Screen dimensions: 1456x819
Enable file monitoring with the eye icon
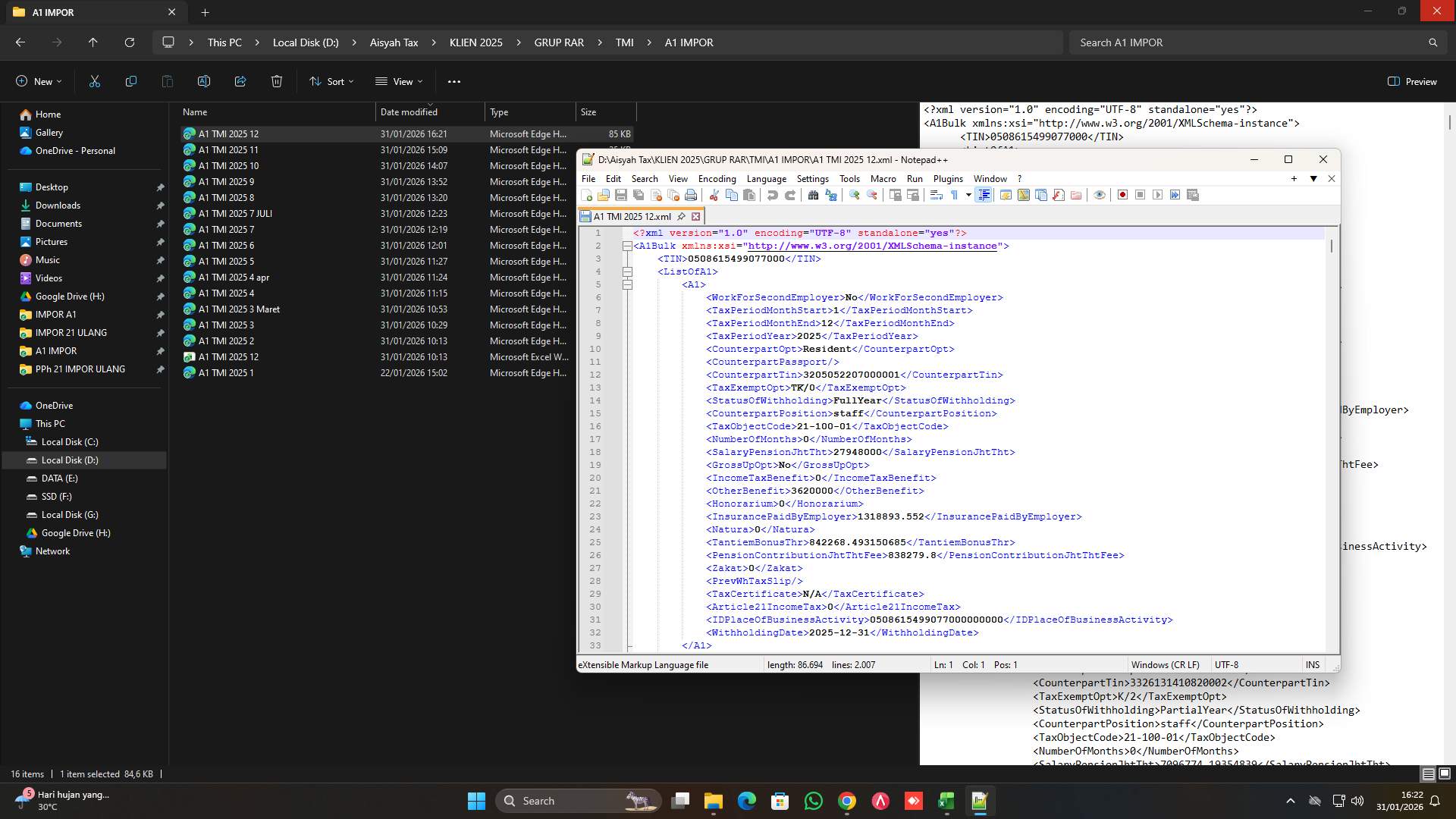[x=1100, y=195]
